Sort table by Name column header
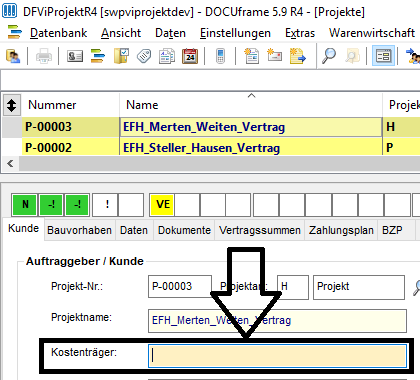420x380 pixels. tap(251, 105)
